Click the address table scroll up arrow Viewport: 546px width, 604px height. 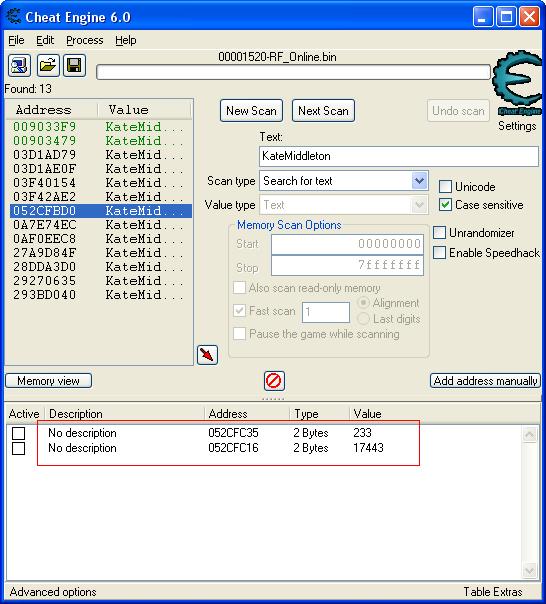click(529, 435)
